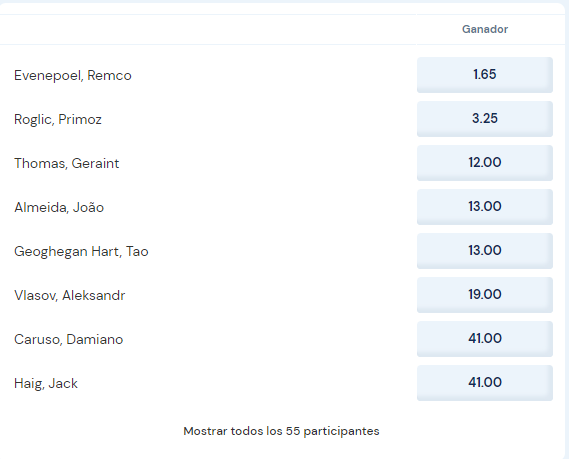Select Vlasov, Aleksandr odds 19.00
The height and width of the screenshot is (459, 569).
pos(485,295)
